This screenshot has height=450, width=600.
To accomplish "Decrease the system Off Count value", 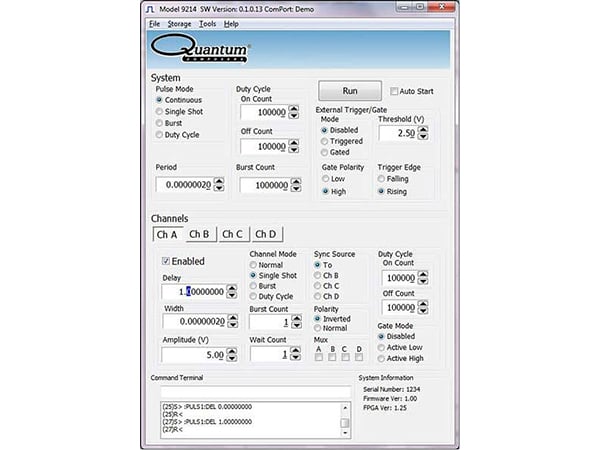I will click(293, 150).
